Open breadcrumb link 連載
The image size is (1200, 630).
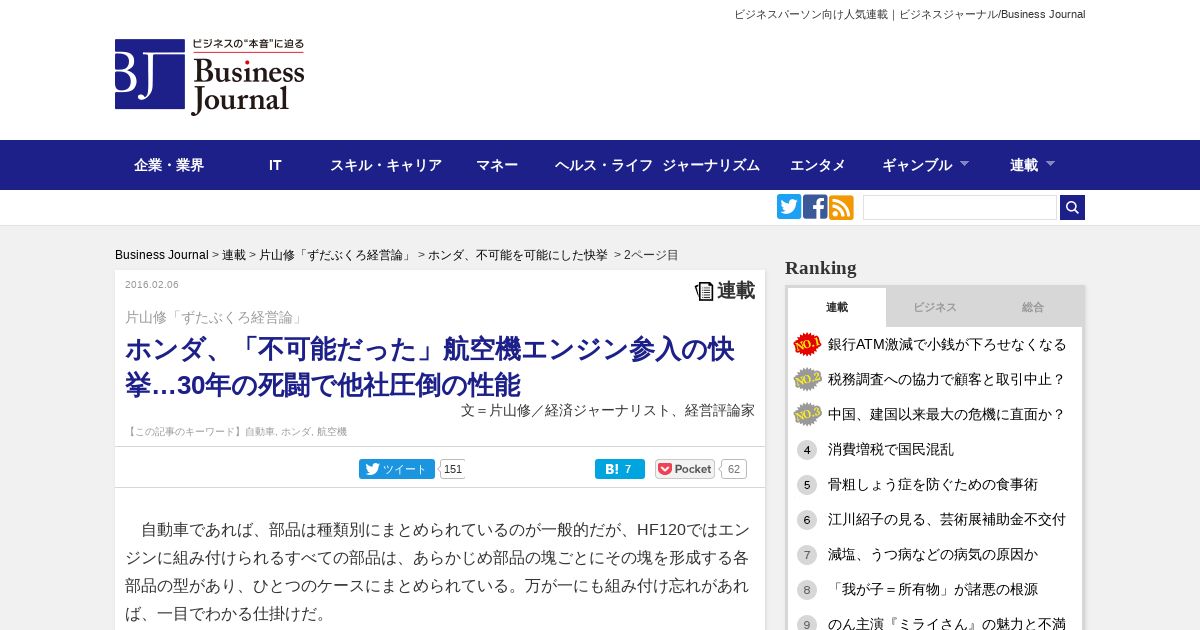coord(234,255)
